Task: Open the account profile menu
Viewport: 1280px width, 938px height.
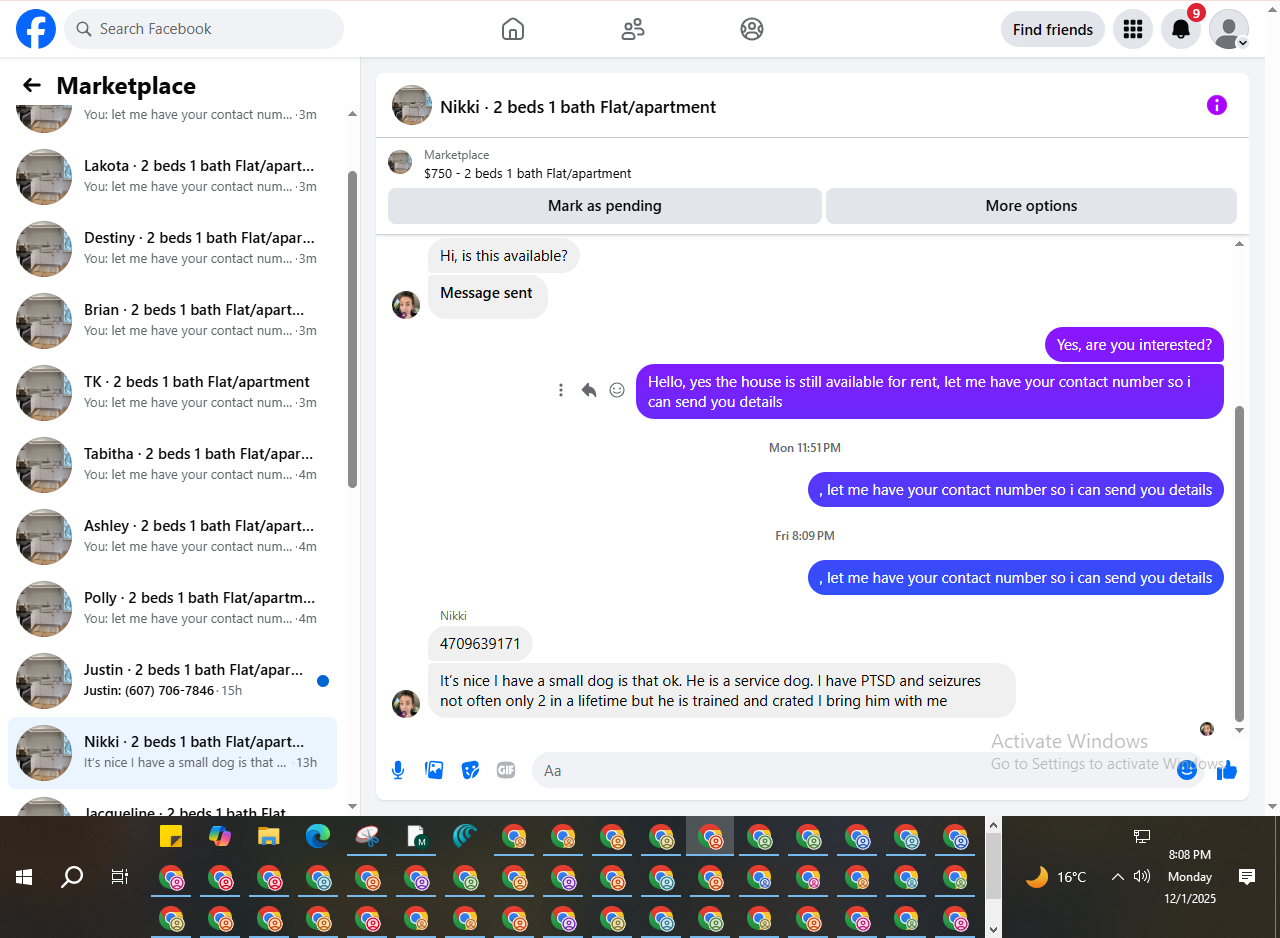Action: pyautogui.click(x=1229, y=29)
